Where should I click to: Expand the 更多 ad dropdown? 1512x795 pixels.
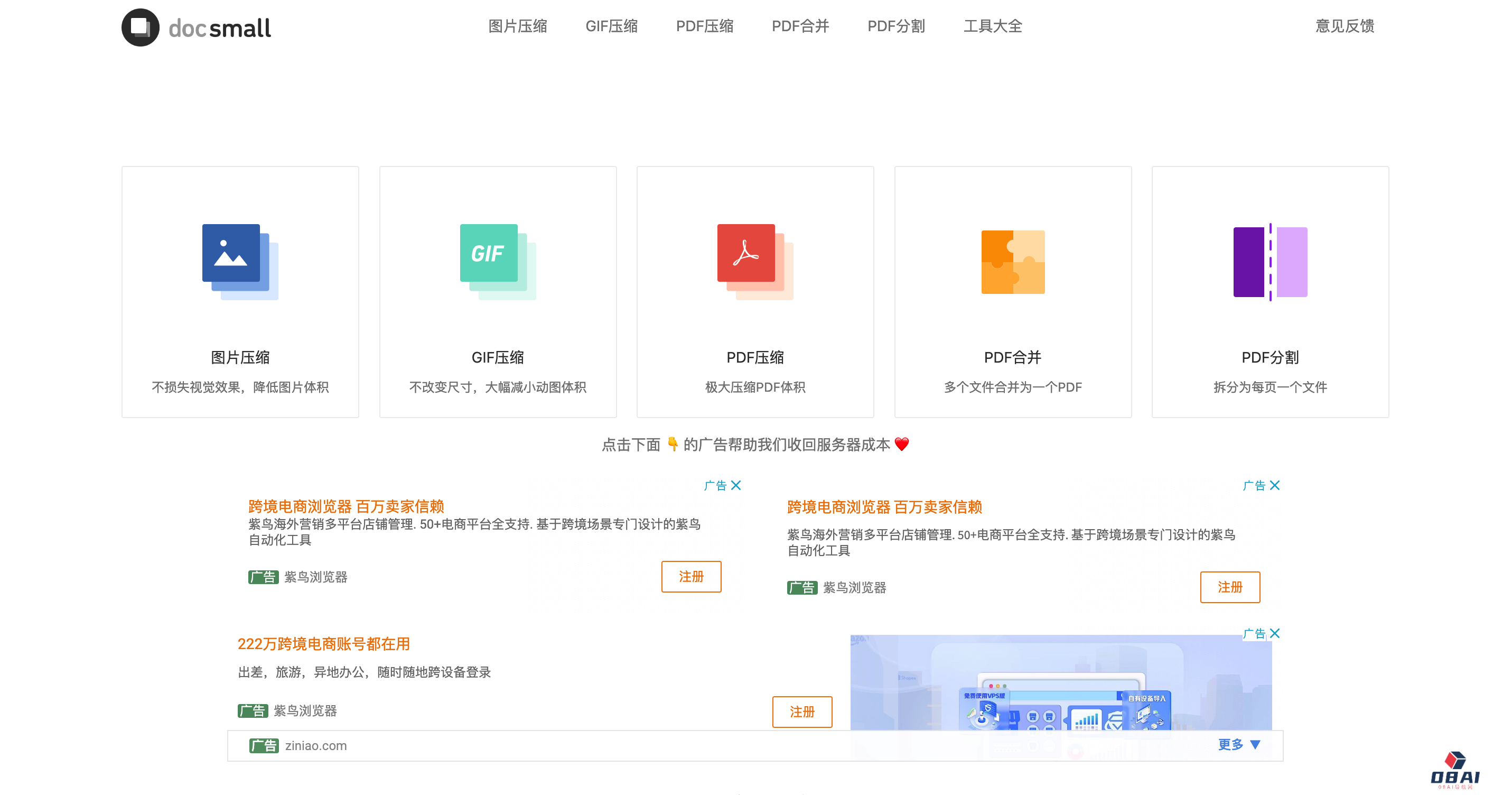pos(1239,744)
